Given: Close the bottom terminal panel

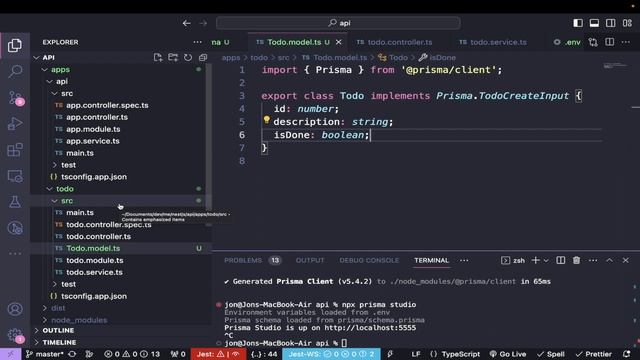Looking at the screenshot, I should 626,260.
